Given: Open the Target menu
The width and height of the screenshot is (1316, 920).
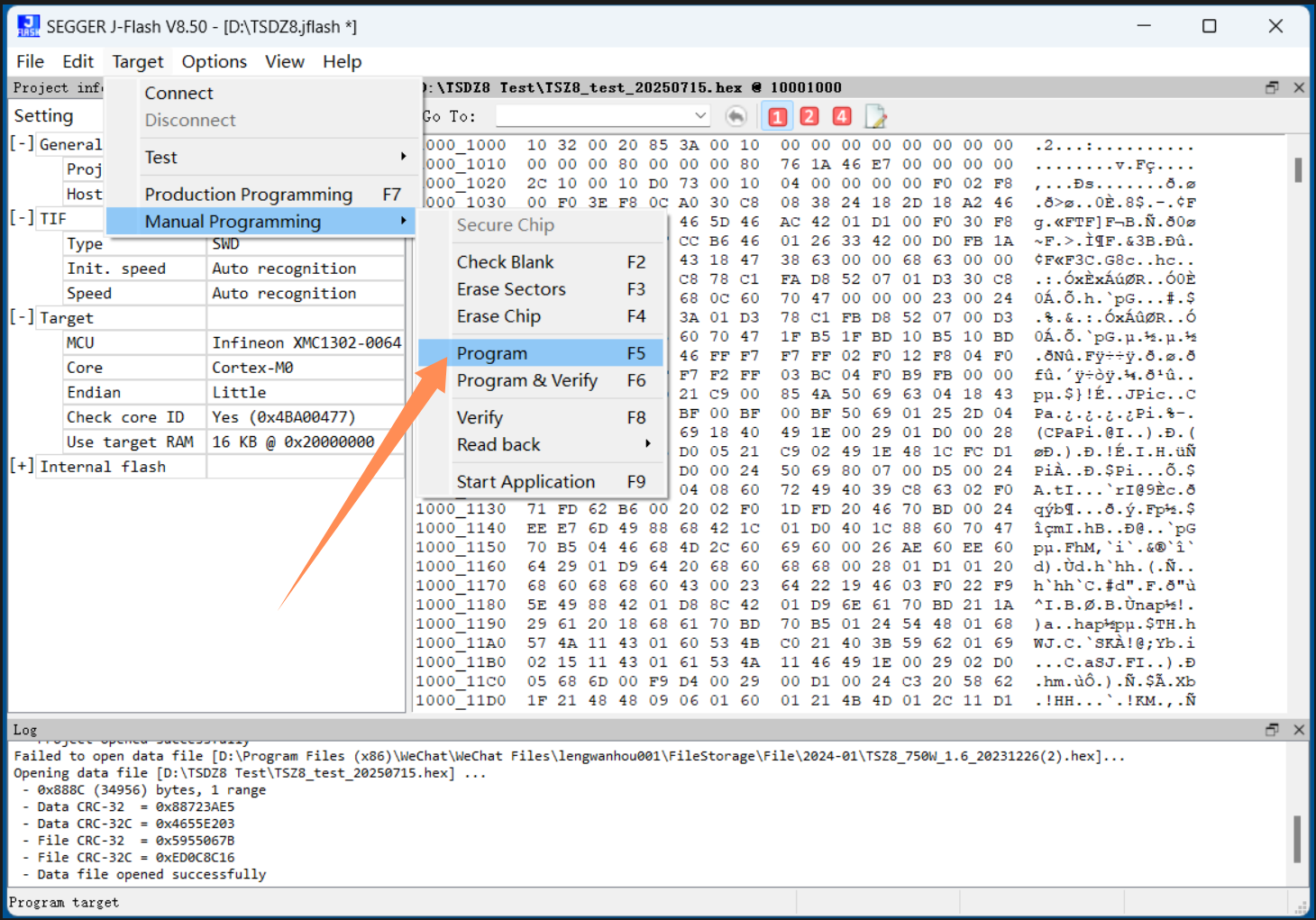Looking at the screenshot, I should [138, 61].
